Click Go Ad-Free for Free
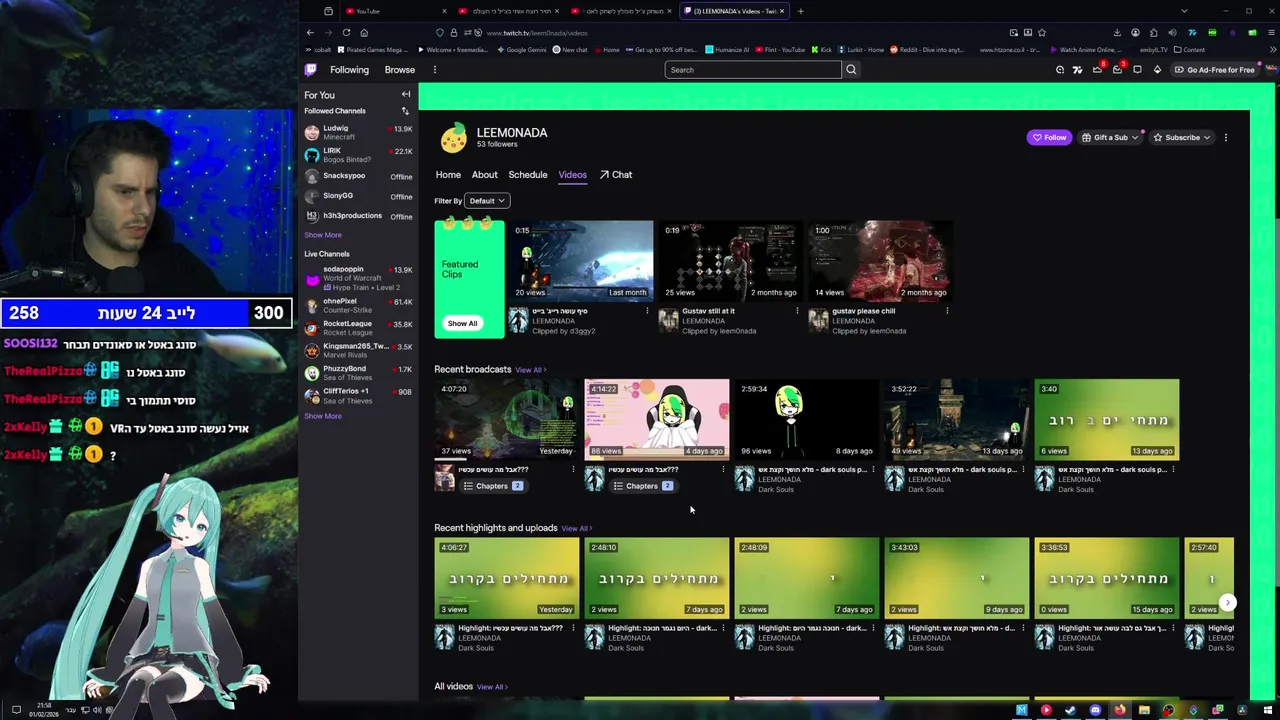1280x720 pixels. (1214, 70)
